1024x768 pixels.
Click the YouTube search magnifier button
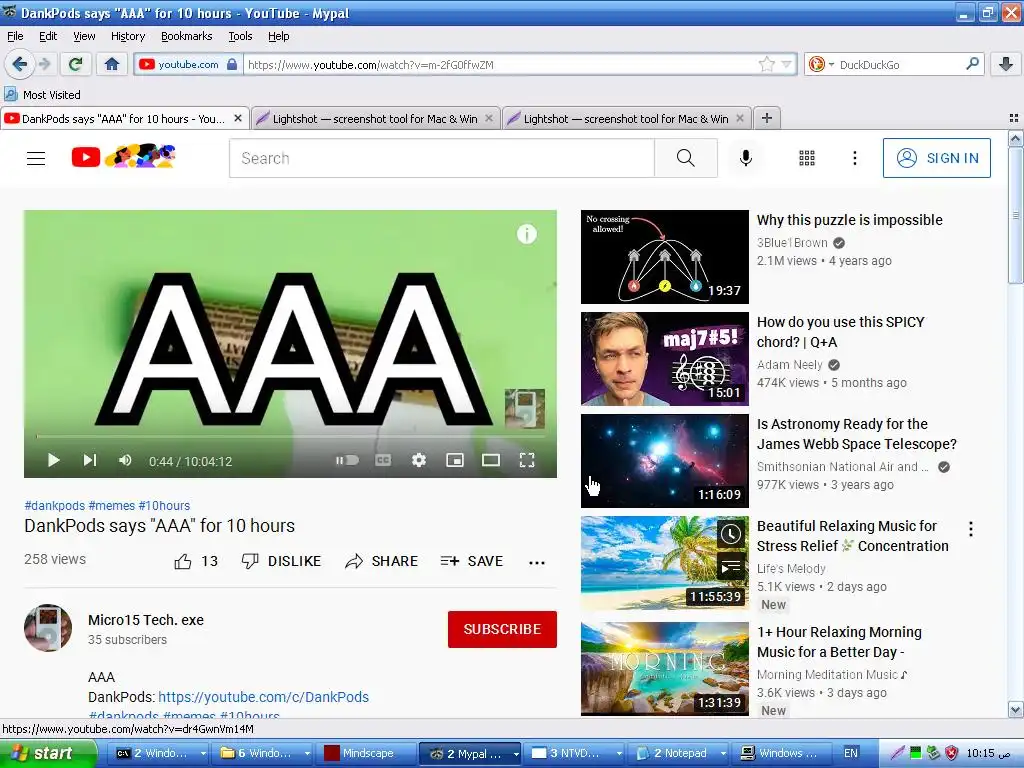click(686, 158)
